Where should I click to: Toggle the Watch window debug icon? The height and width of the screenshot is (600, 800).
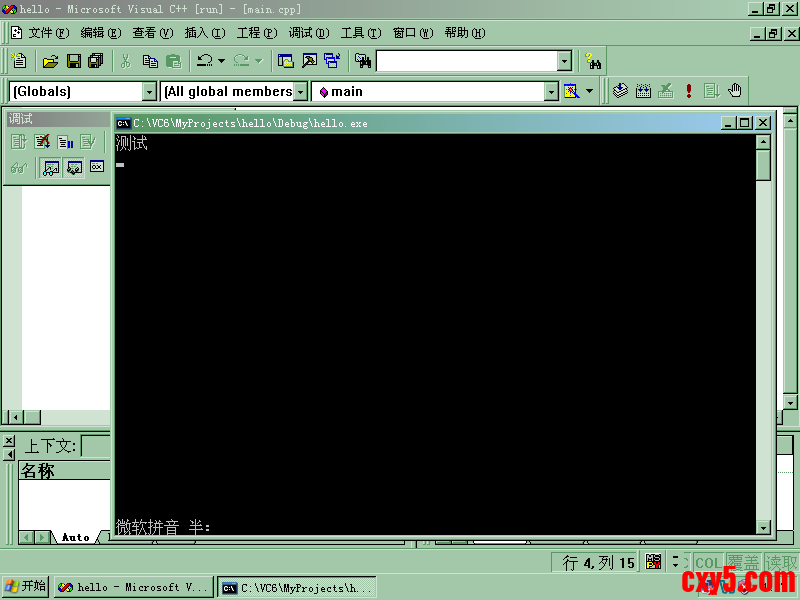(51, 167)
